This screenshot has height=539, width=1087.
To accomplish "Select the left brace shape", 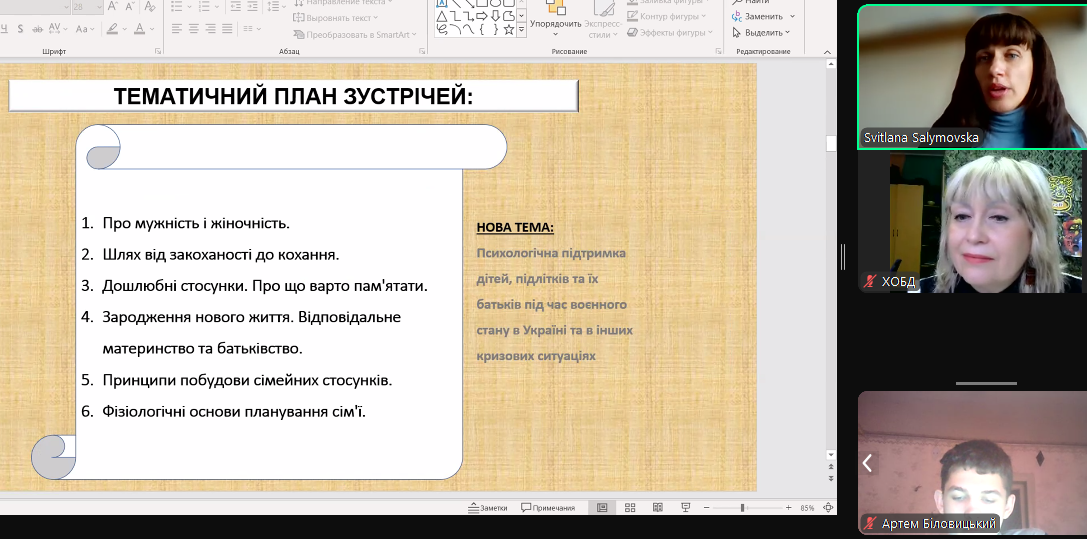I will (482, 29).
